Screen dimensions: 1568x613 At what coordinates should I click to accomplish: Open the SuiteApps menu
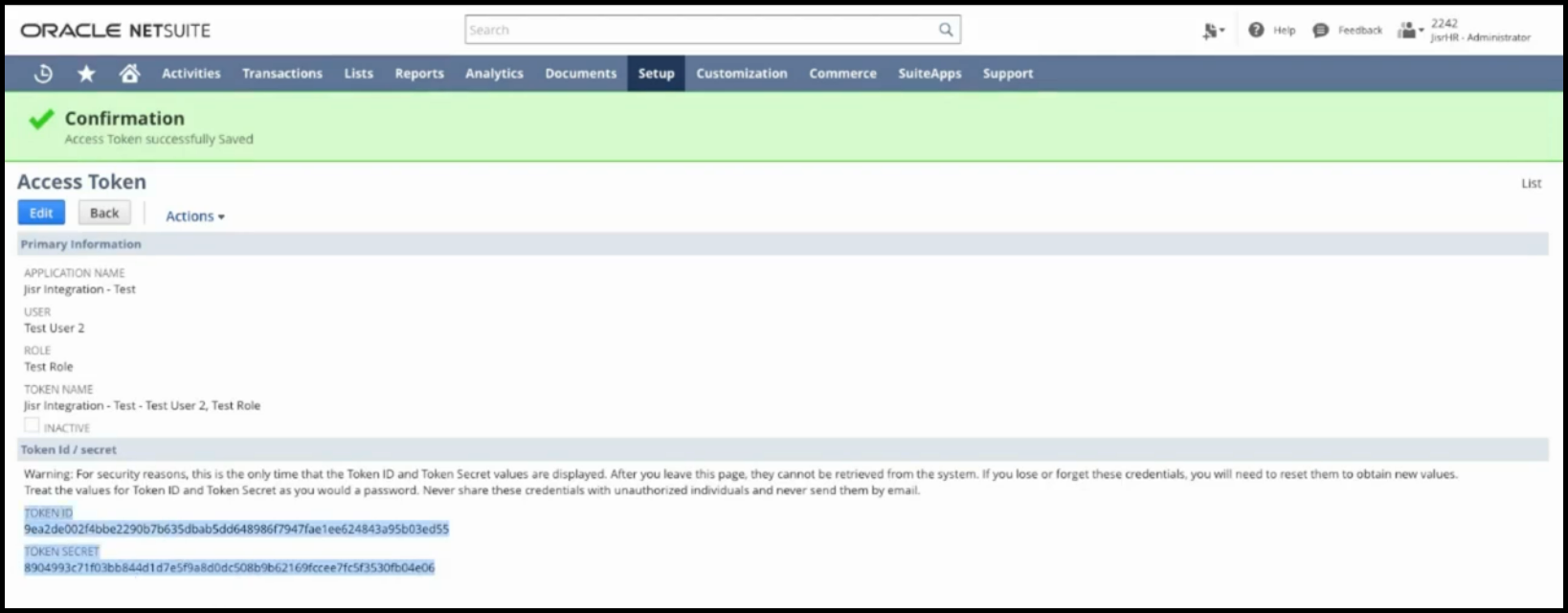coord(929,74)
